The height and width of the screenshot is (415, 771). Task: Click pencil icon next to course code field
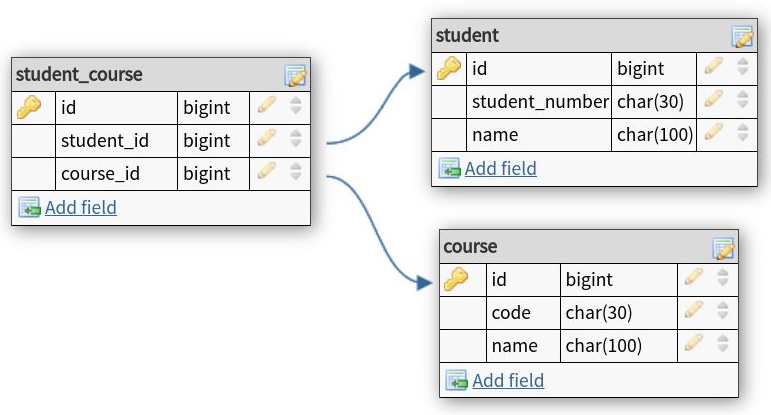[694, 311]
